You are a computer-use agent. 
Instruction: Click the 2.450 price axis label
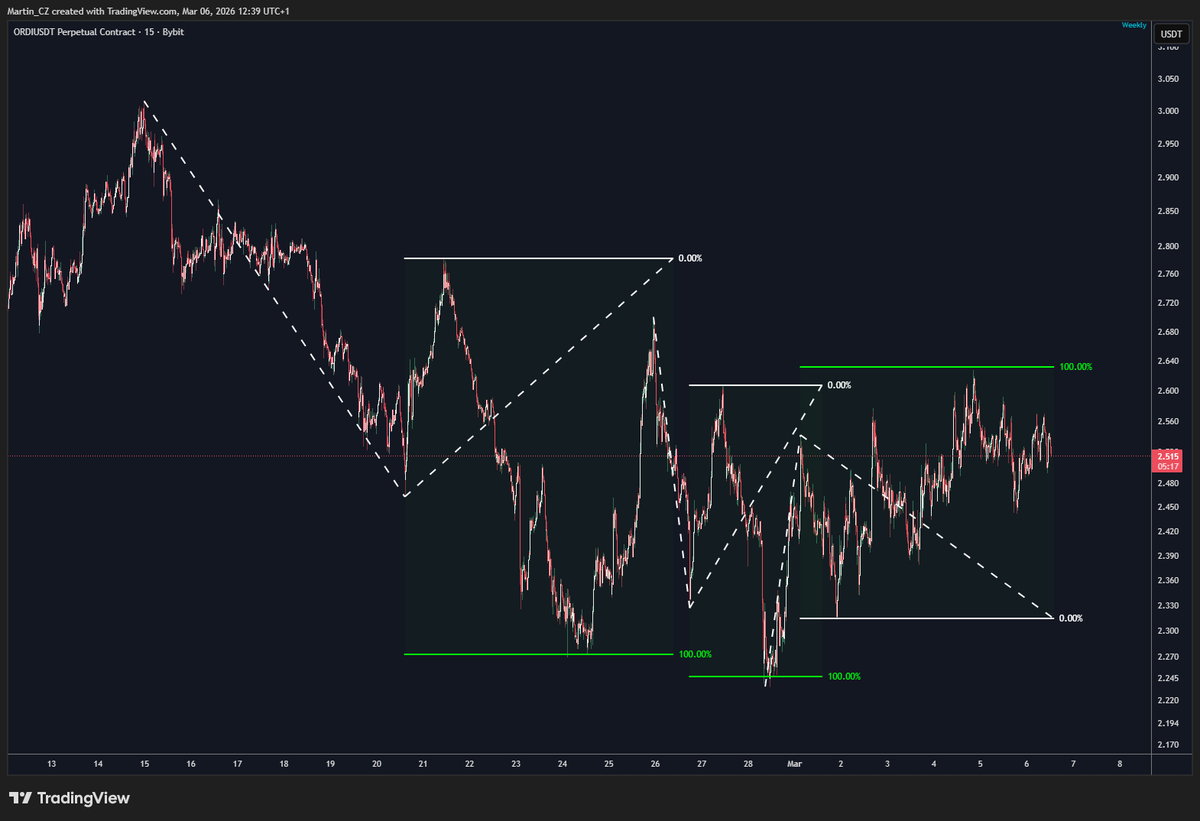click(1168, 508)
